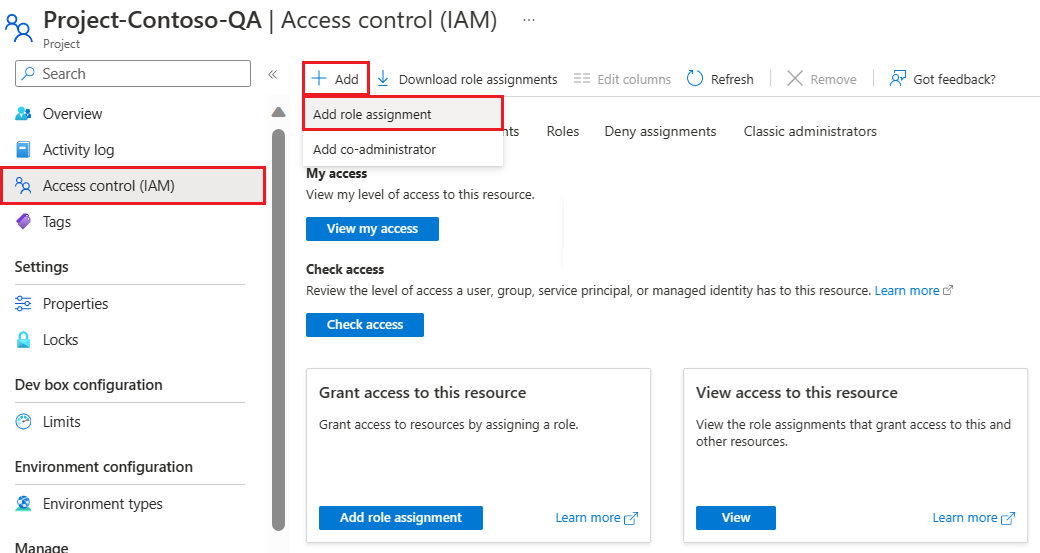Click the Check access heading text
Viewport: 1040px width, 553px height.
[345, 269]
